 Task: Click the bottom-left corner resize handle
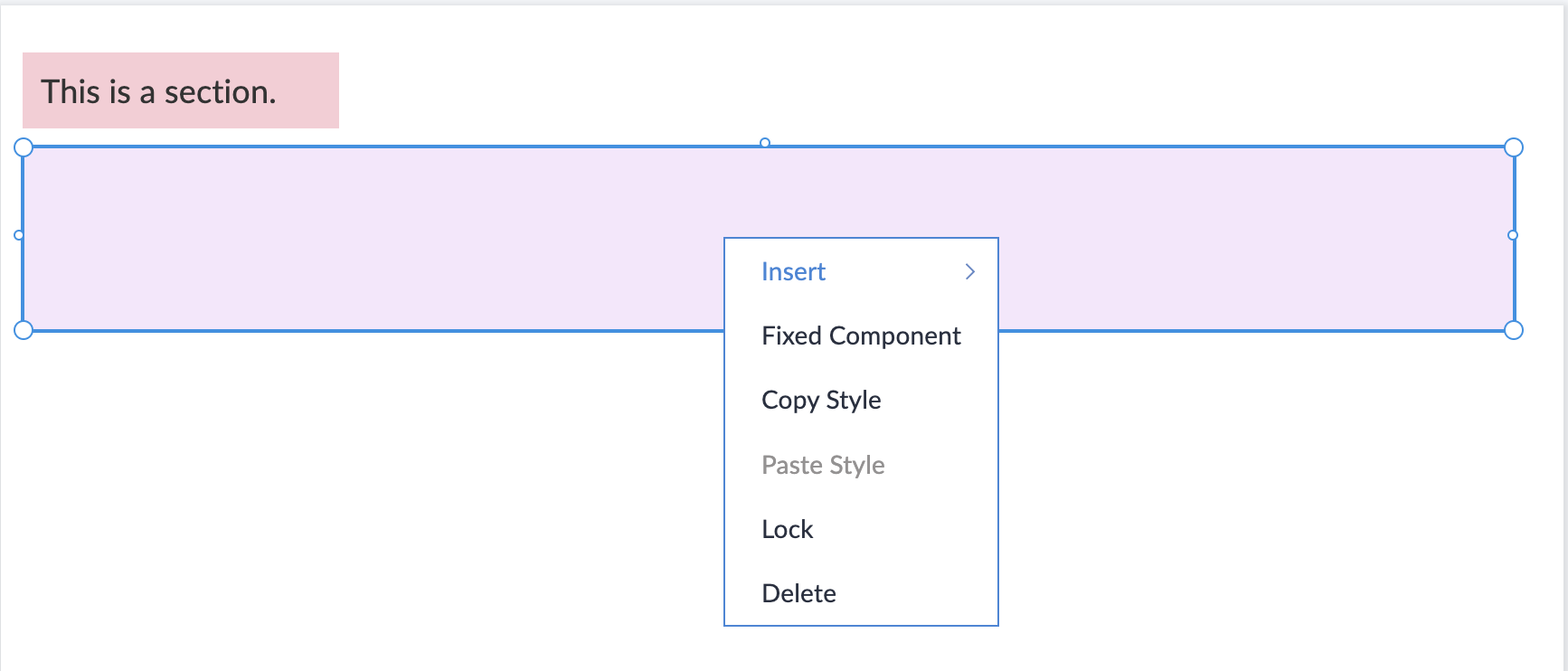click(x=24, y=330)
